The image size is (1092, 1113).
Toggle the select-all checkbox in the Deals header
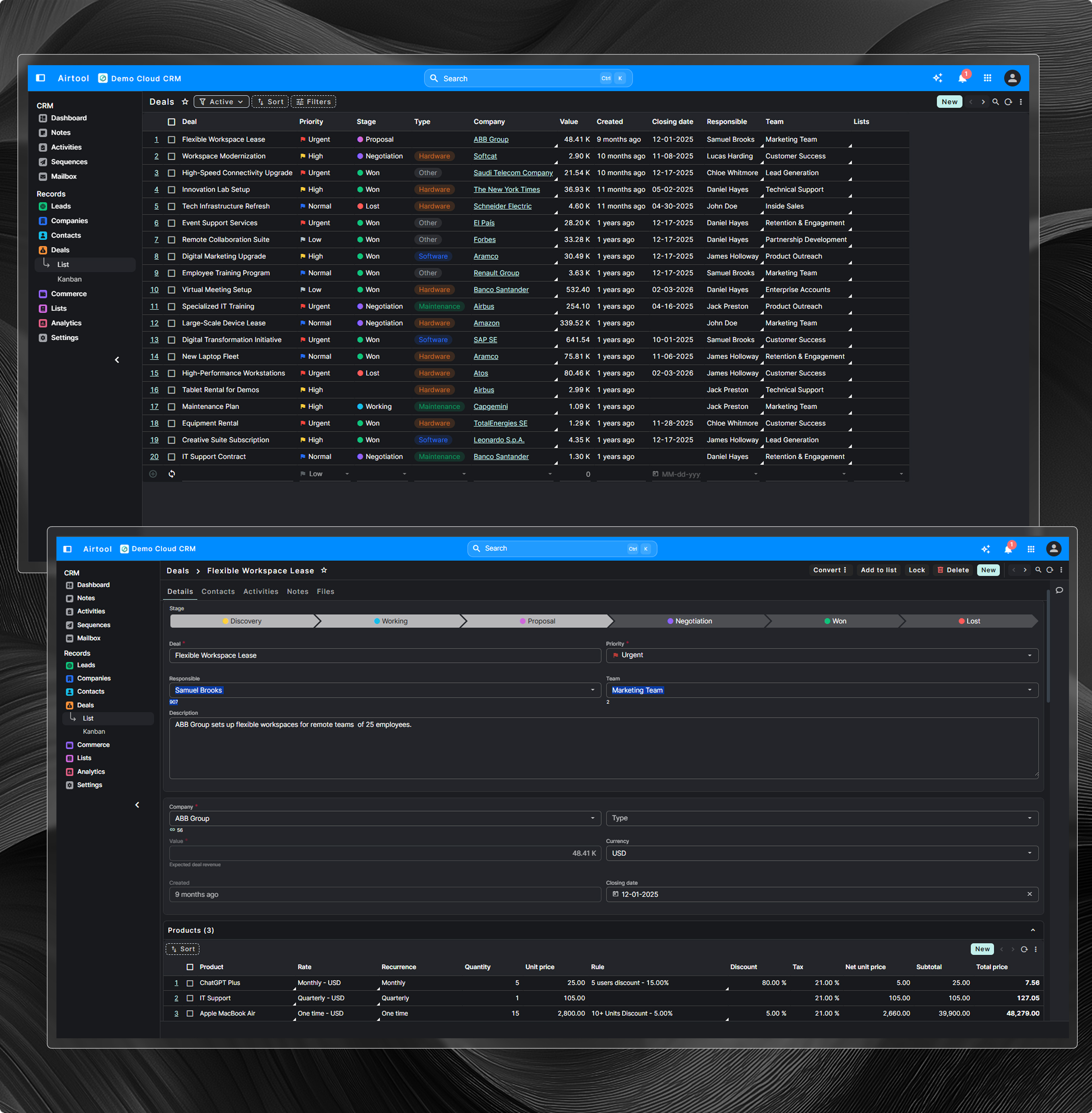pyautogui.click(x=172, y=122)
